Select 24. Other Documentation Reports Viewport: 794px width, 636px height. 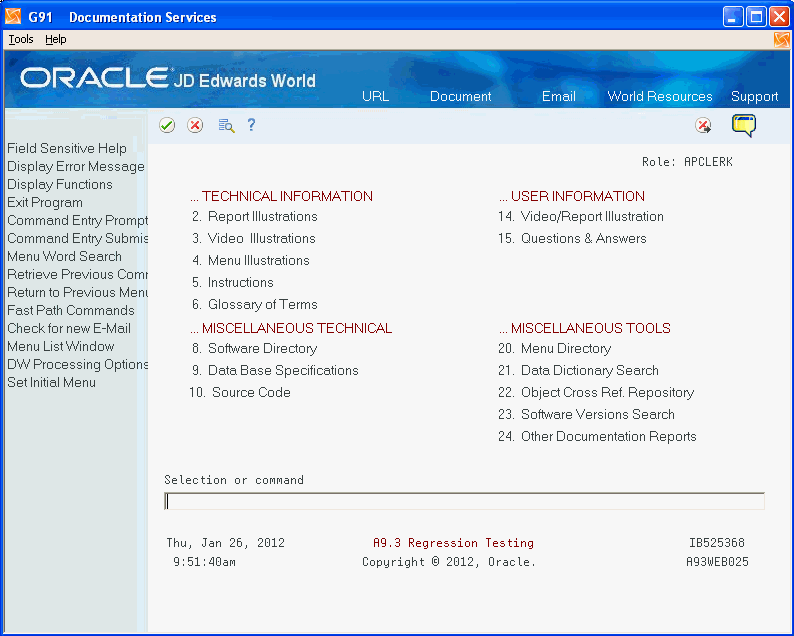(598, 436)
